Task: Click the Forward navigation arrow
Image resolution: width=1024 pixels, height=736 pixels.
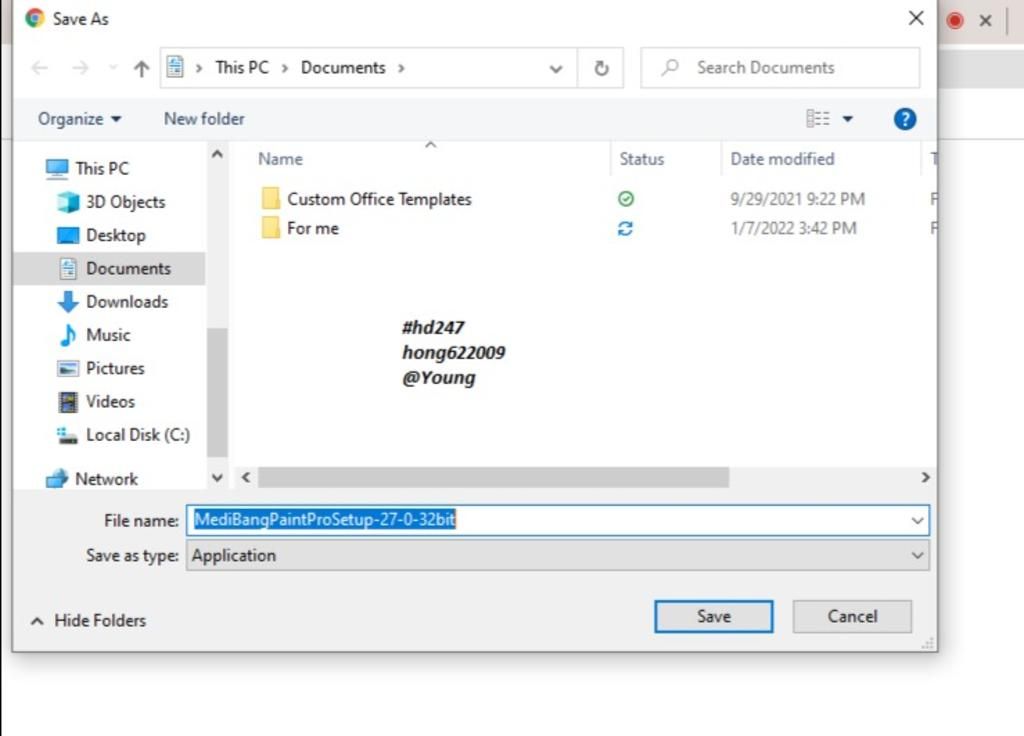Action: click(x=80, y=68)
